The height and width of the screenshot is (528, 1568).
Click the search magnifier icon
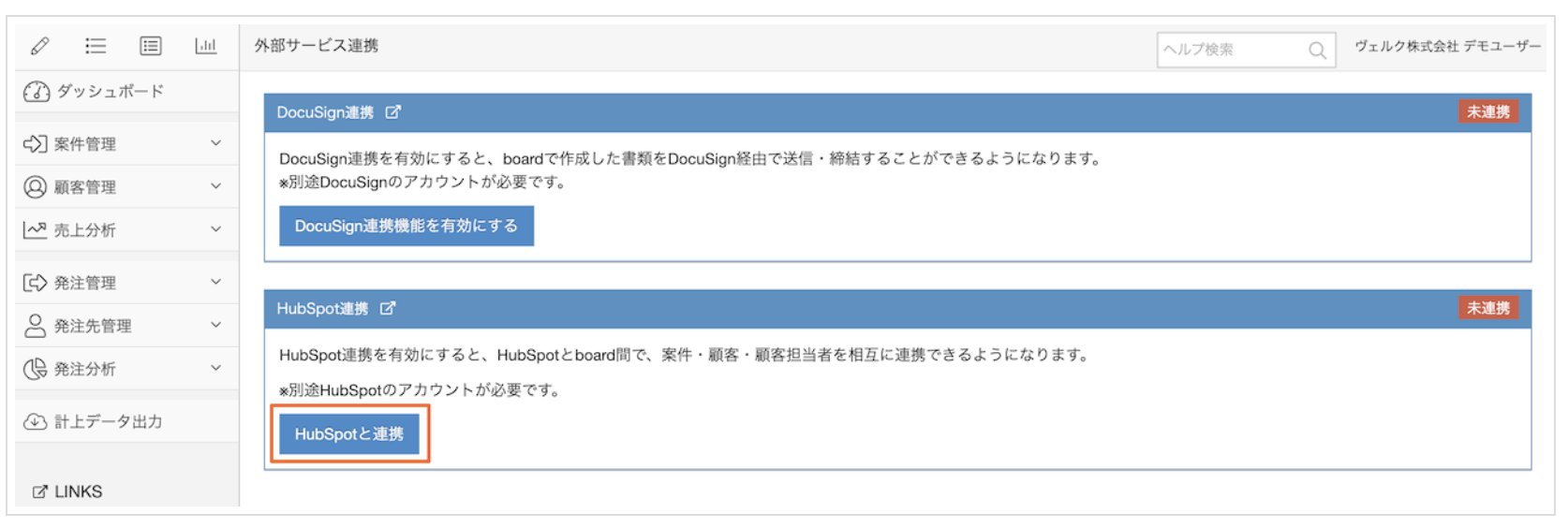[x=1317, y=51]
